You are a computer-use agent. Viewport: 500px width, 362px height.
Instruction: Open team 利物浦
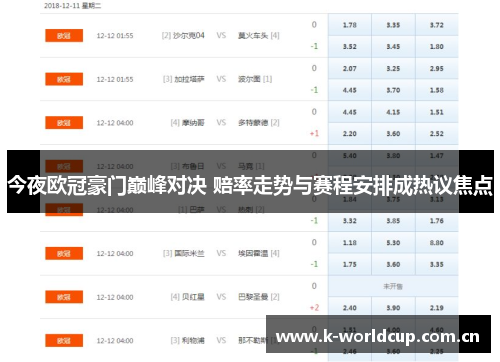pyautogui.click(x=193, y=341)
